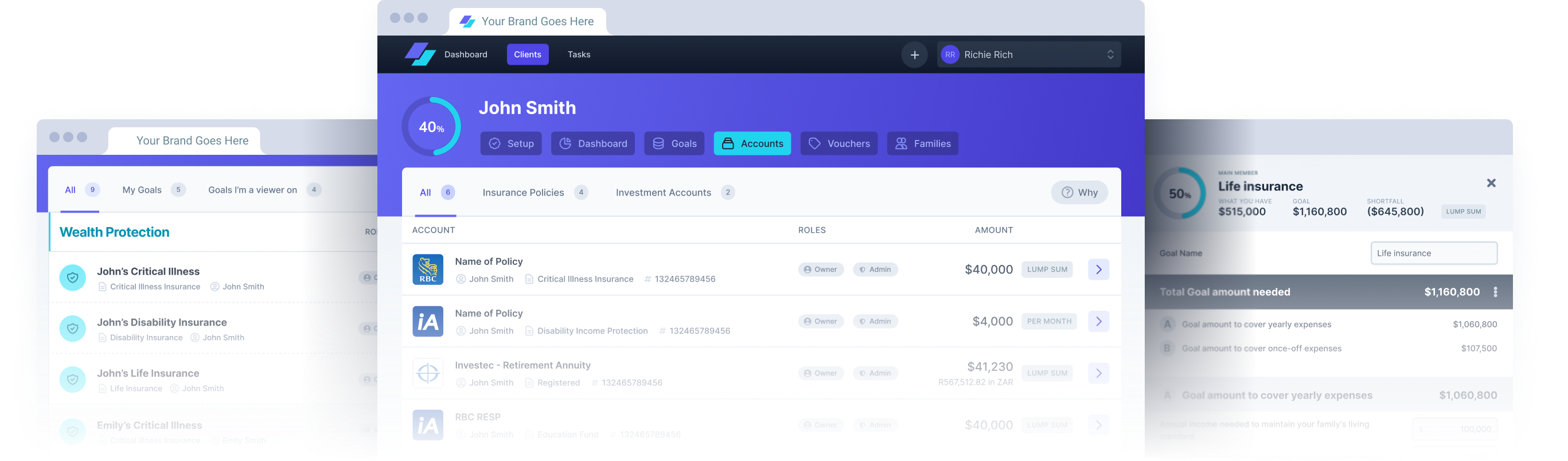Viewport: 1568px width, 461px height.
Task: Click the Goal Name input field
Action: [1433, 253]
